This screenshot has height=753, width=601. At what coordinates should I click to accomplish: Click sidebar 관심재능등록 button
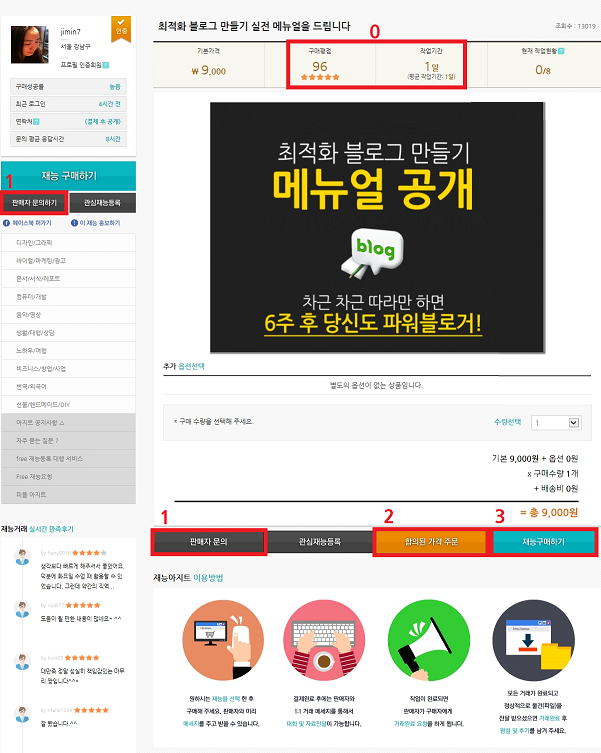click(102, 203)
